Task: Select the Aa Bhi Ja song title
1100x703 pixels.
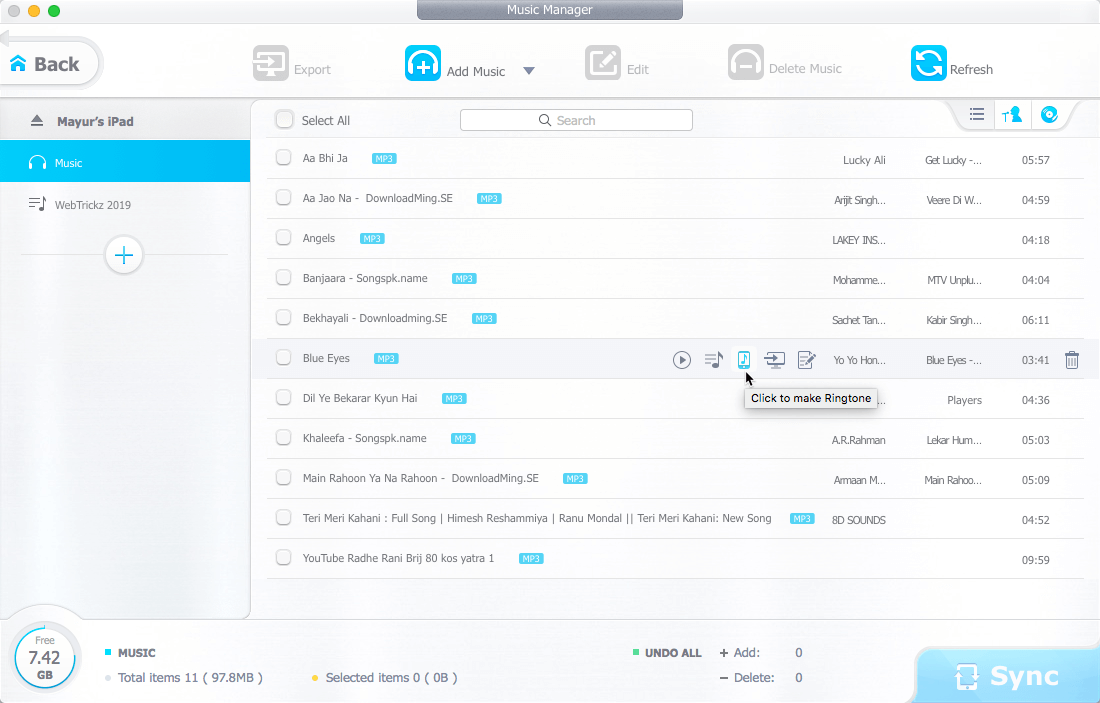Action: (325, 158)
